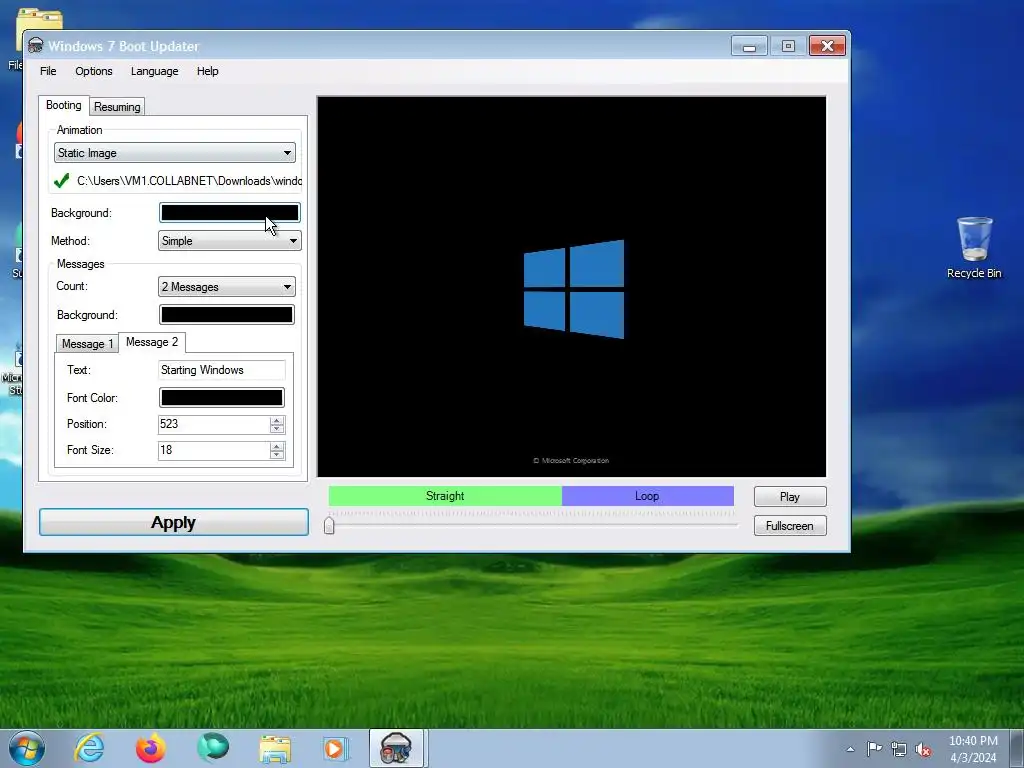Click the Fullscreen button
Image resolution: width=1024 pixels, height=768 pixels.
tap(790, 526)
